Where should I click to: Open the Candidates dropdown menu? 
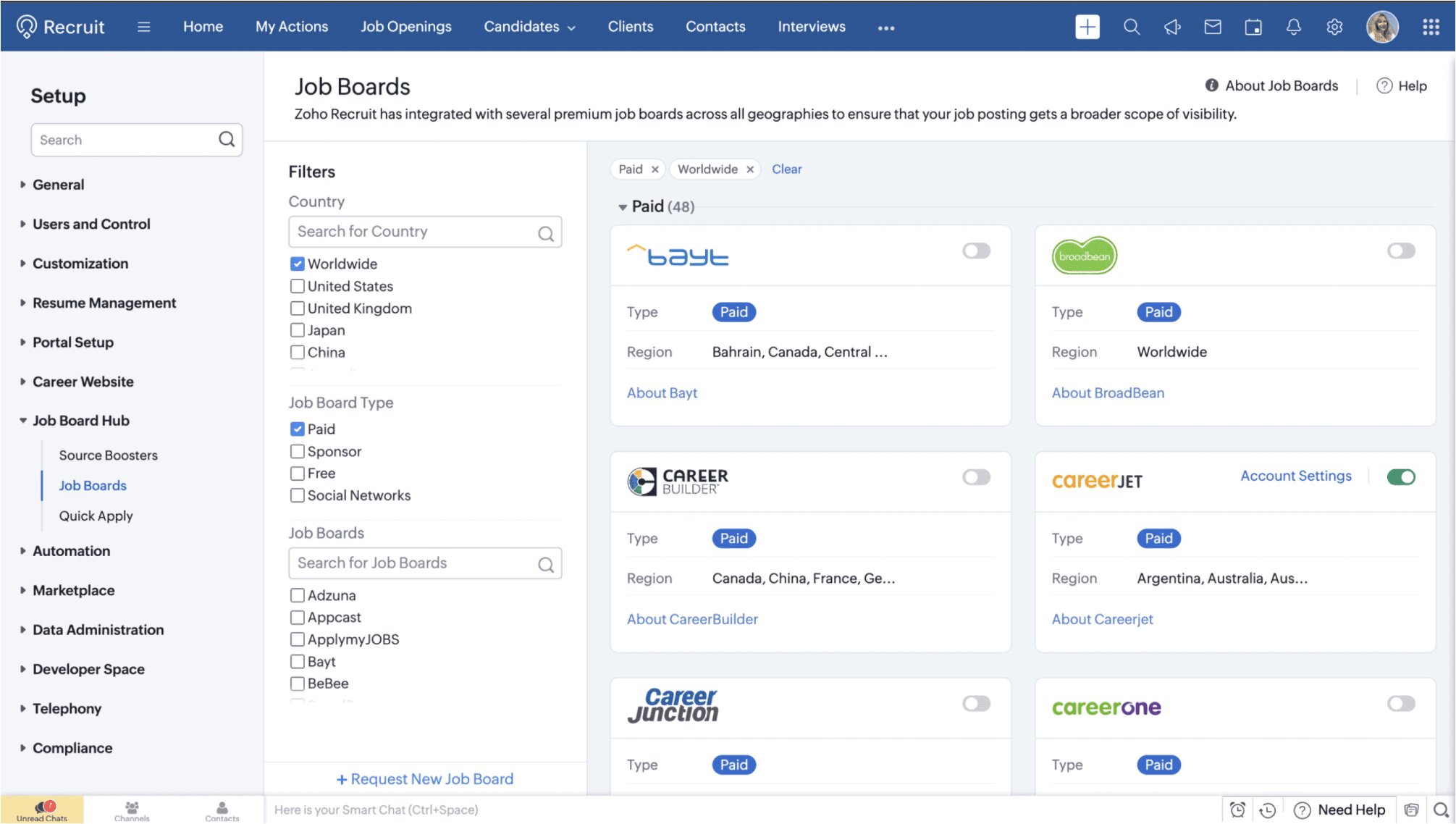(x=529, y=27)
